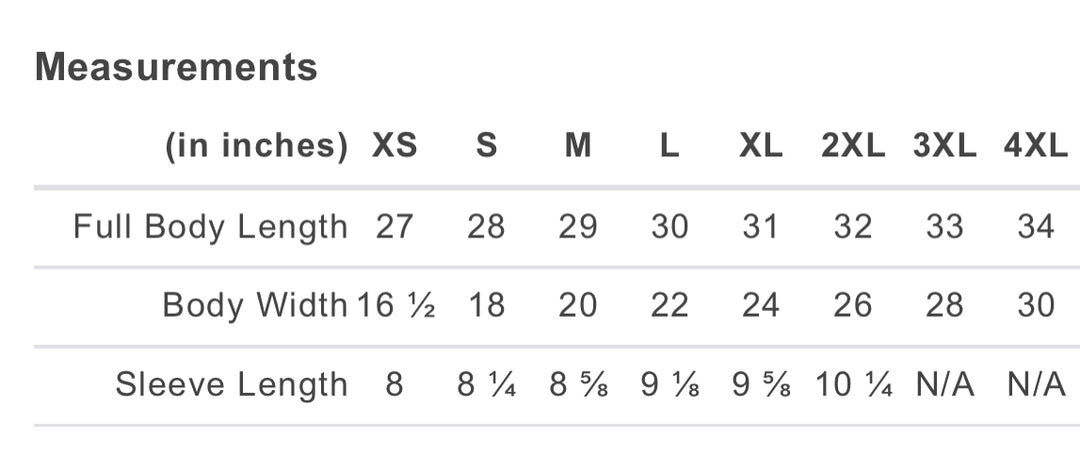Click the 8 ¼ sleeve length value
Screen dimensions: 1080x456
[x=486, y=384]
